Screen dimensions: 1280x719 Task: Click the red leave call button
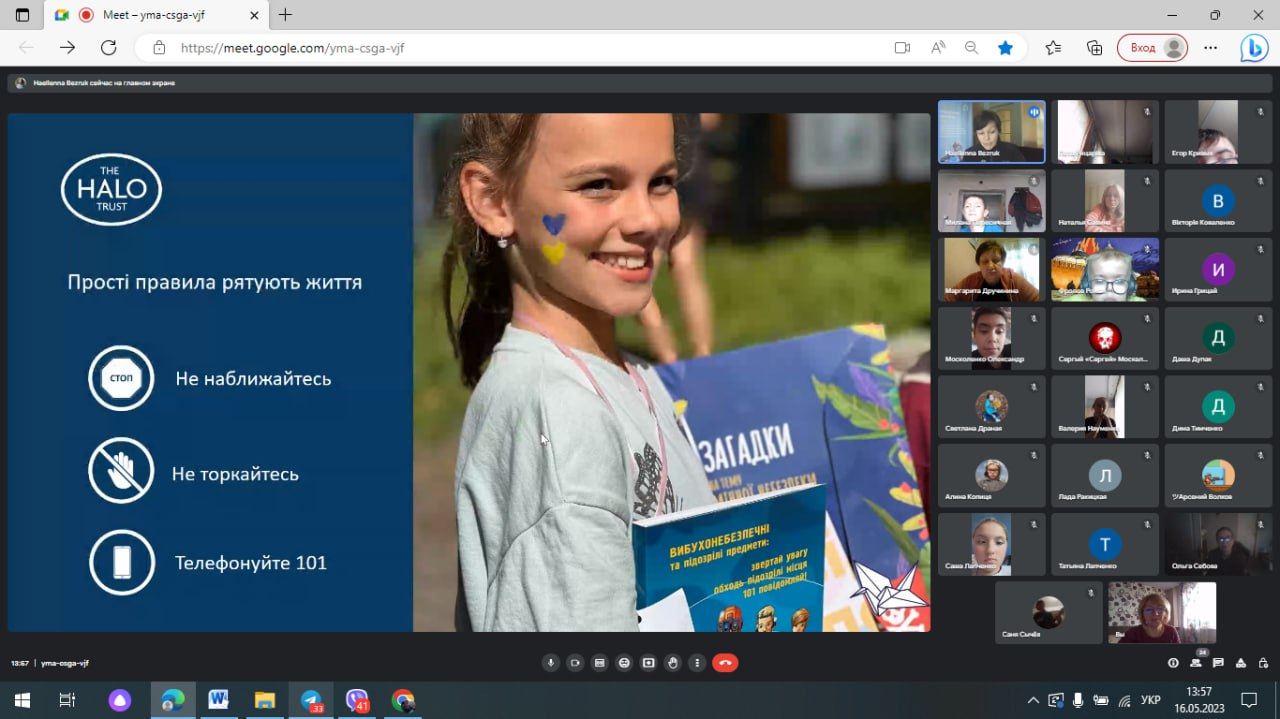725,663
